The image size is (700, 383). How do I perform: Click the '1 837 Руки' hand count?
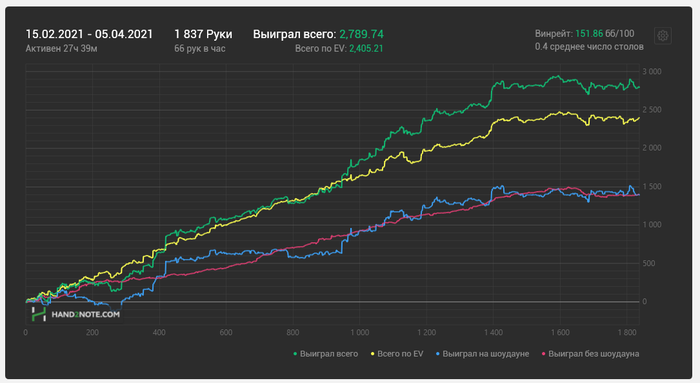[203, 34]
